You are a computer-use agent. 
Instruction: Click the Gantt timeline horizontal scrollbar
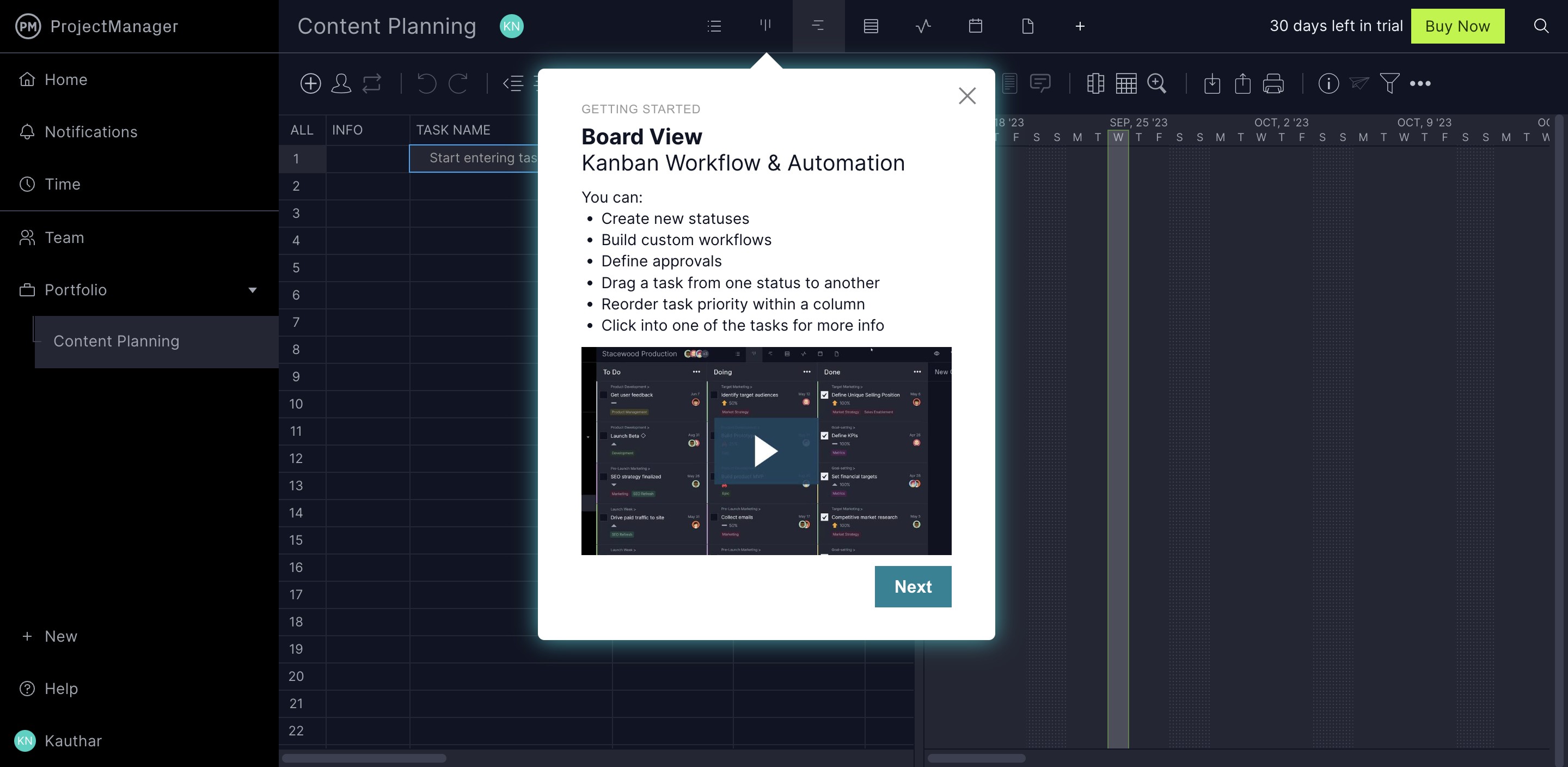coord(976,758)
